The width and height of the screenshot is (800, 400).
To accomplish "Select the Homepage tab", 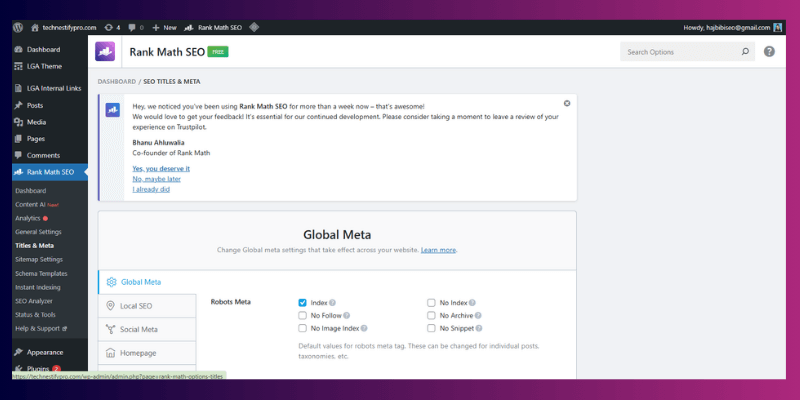I will tap(147, 353).
